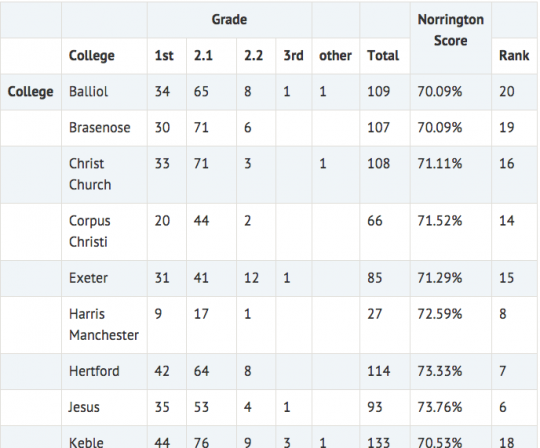The width and height of the screenshot is (540, 448).
Task: Click the 2.1 grade column header
Action: click(203, 55)
